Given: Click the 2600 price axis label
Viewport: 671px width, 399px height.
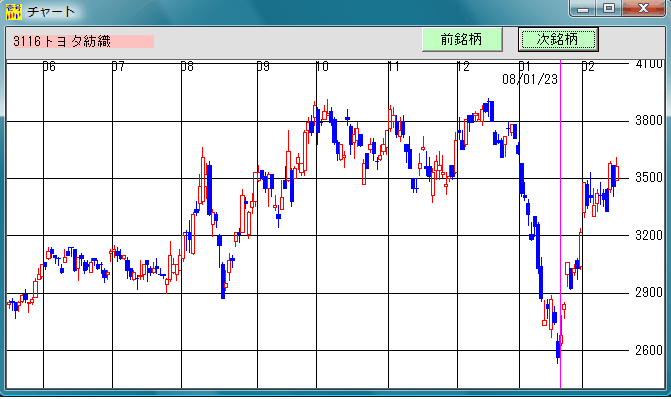Looking at the screenshot, I should click(x=649, y=351).
